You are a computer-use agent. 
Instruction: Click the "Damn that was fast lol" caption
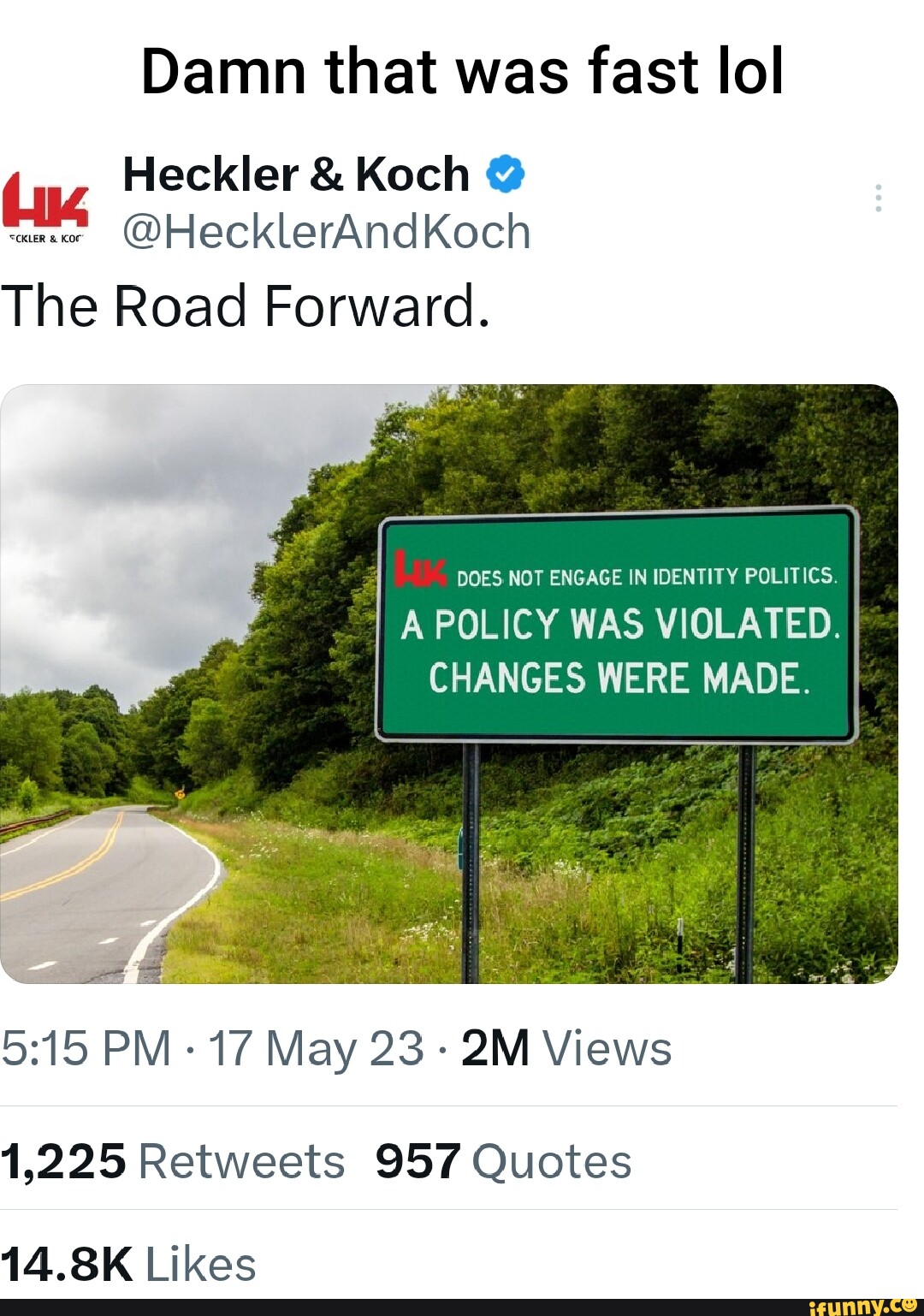coord(462,71)
